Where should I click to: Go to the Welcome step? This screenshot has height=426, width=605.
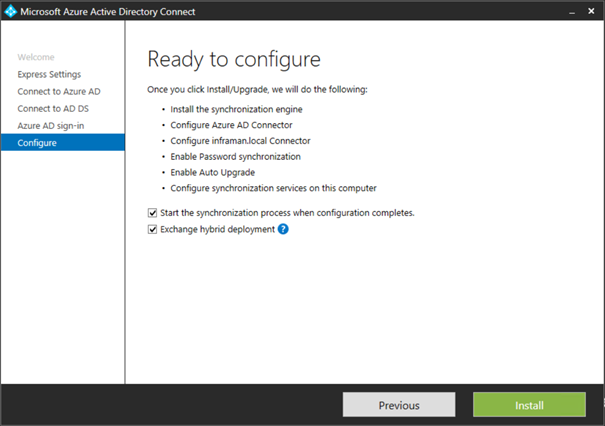36,57
